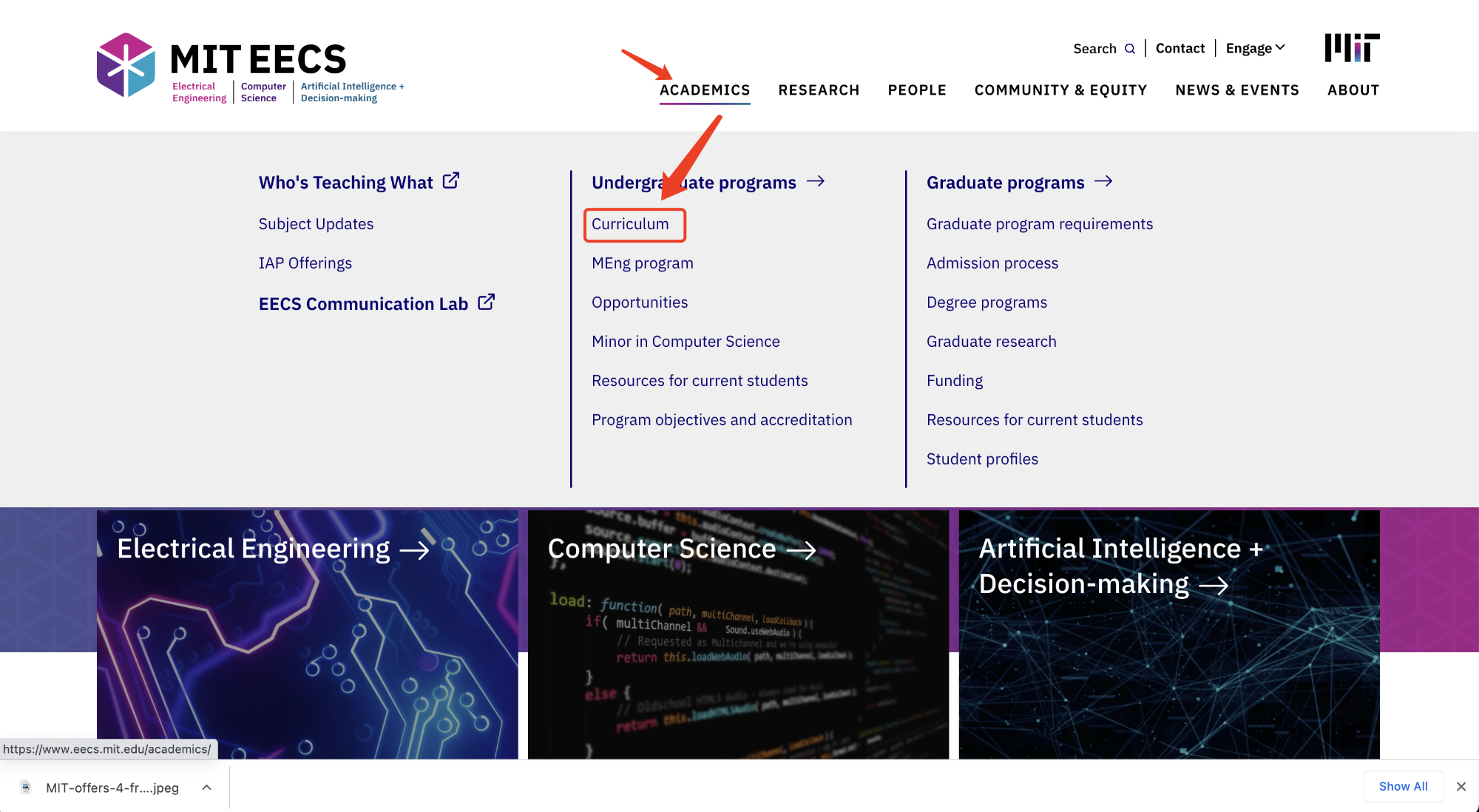Open Program objectives and accreditation
Screen dimensions: 1479x812
[x=722, y=419]
